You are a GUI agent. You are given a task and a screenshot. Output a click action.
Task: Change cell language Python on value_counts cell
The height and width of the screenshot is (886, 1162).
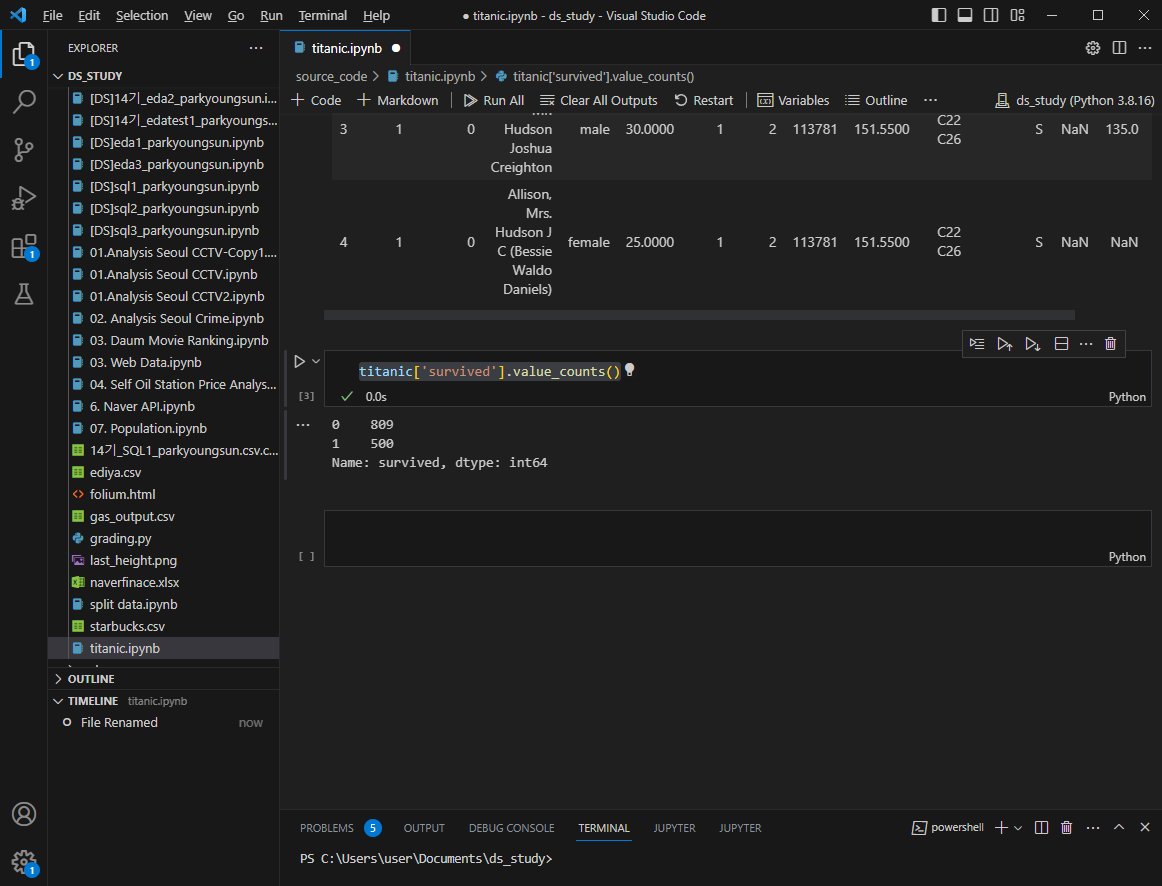pos(1126,397)
